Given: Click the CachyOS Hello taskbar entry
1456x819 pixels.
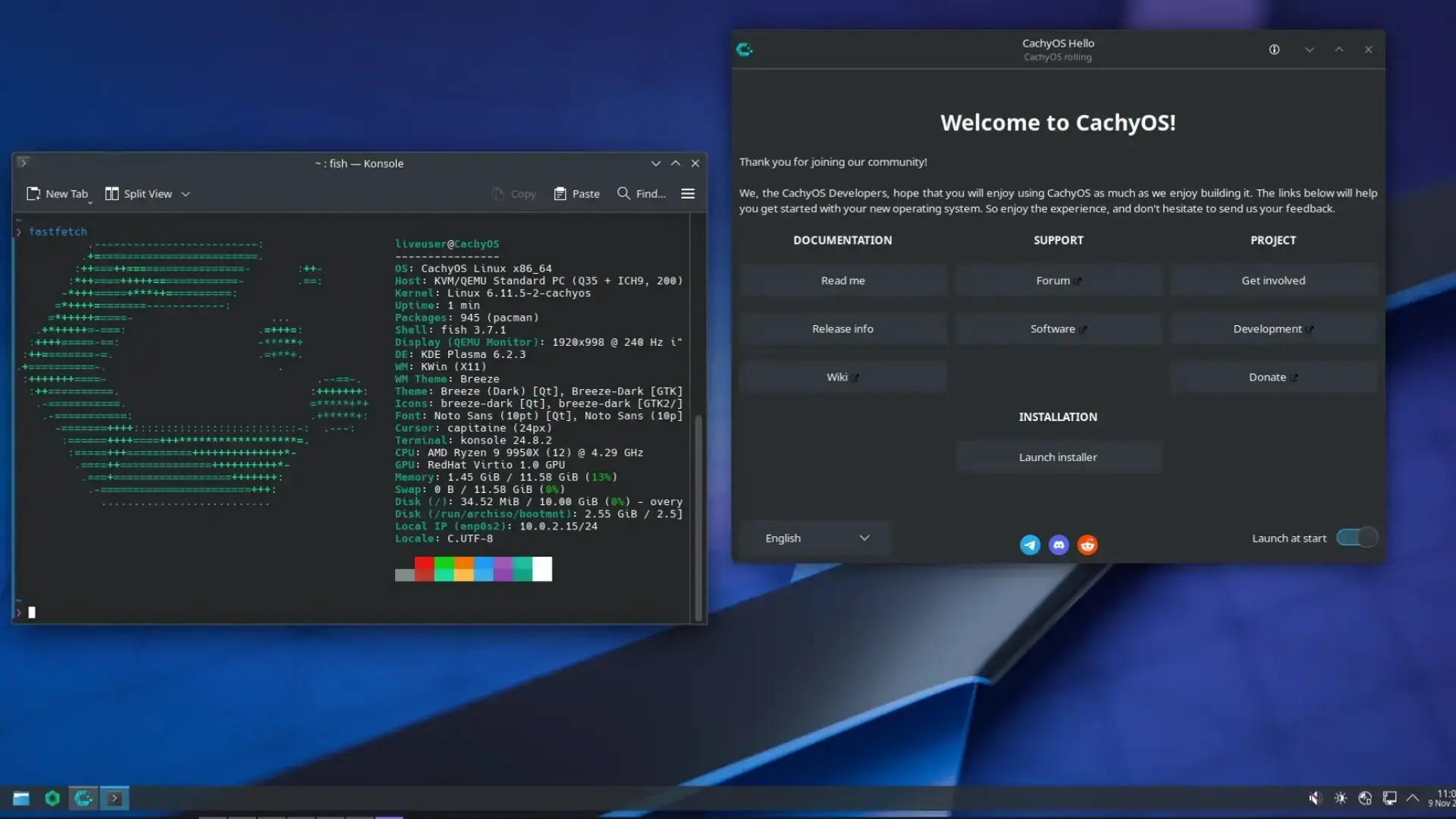Looking at the screenshot, I should click(83, 798).
